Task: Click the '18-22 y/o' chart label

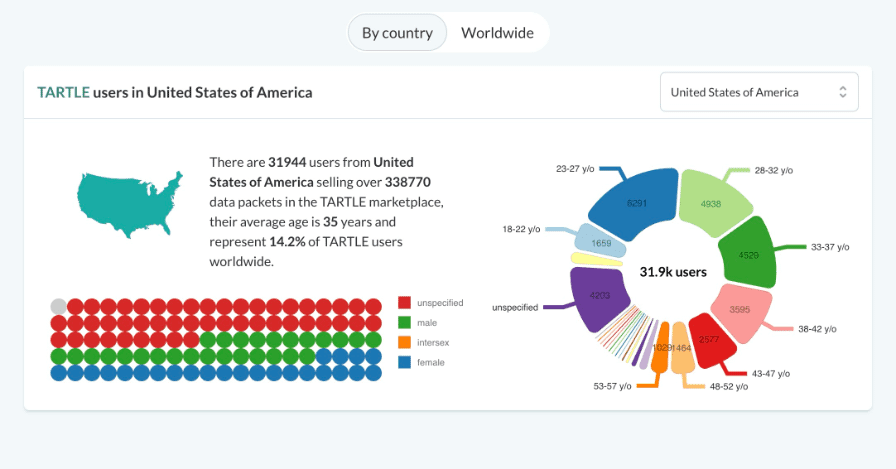Action: tap(521, 229)
